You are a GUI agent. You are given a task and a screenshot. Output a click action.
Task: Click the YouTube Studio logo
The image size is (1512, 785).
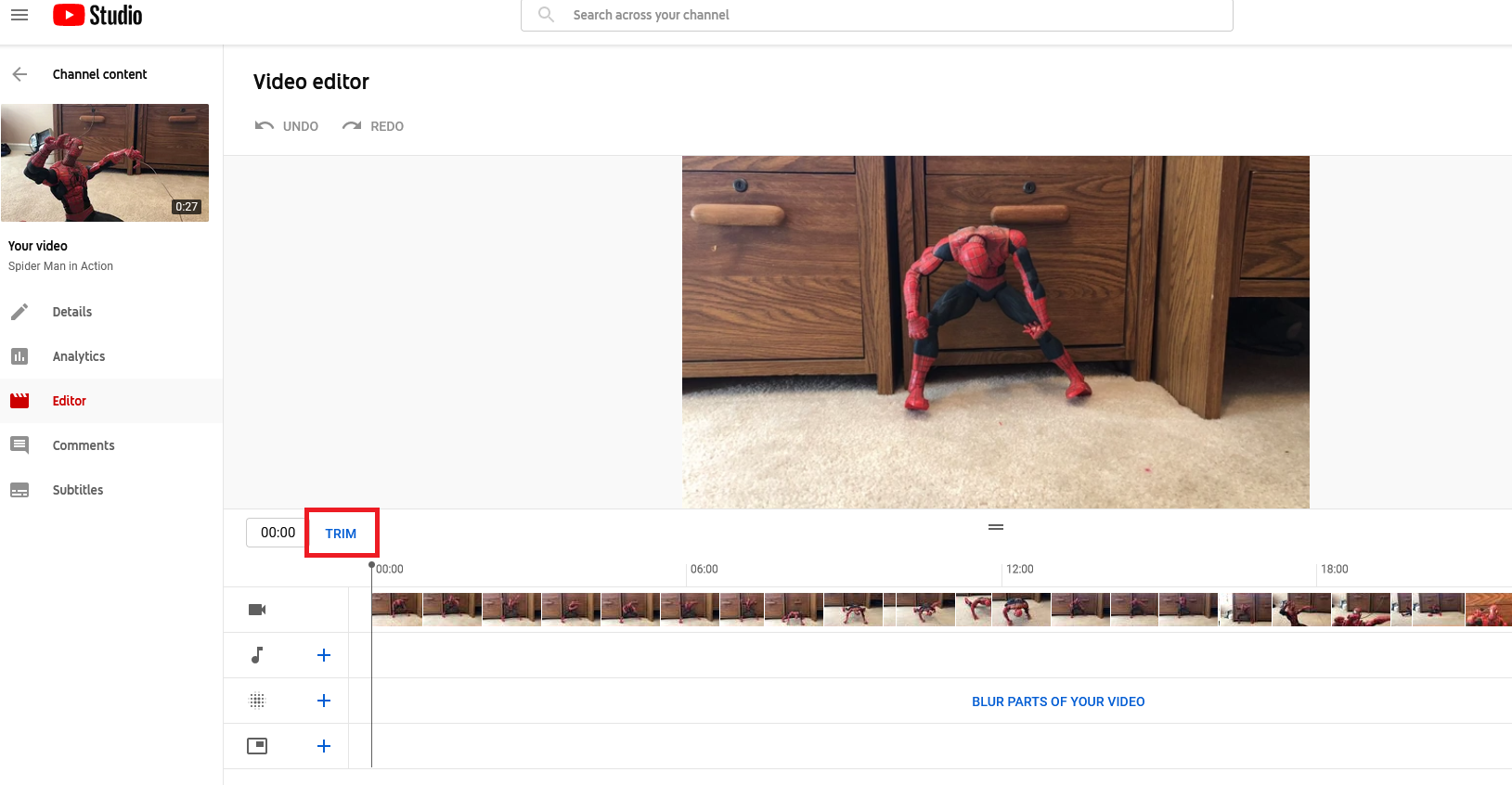pos(97,15)
